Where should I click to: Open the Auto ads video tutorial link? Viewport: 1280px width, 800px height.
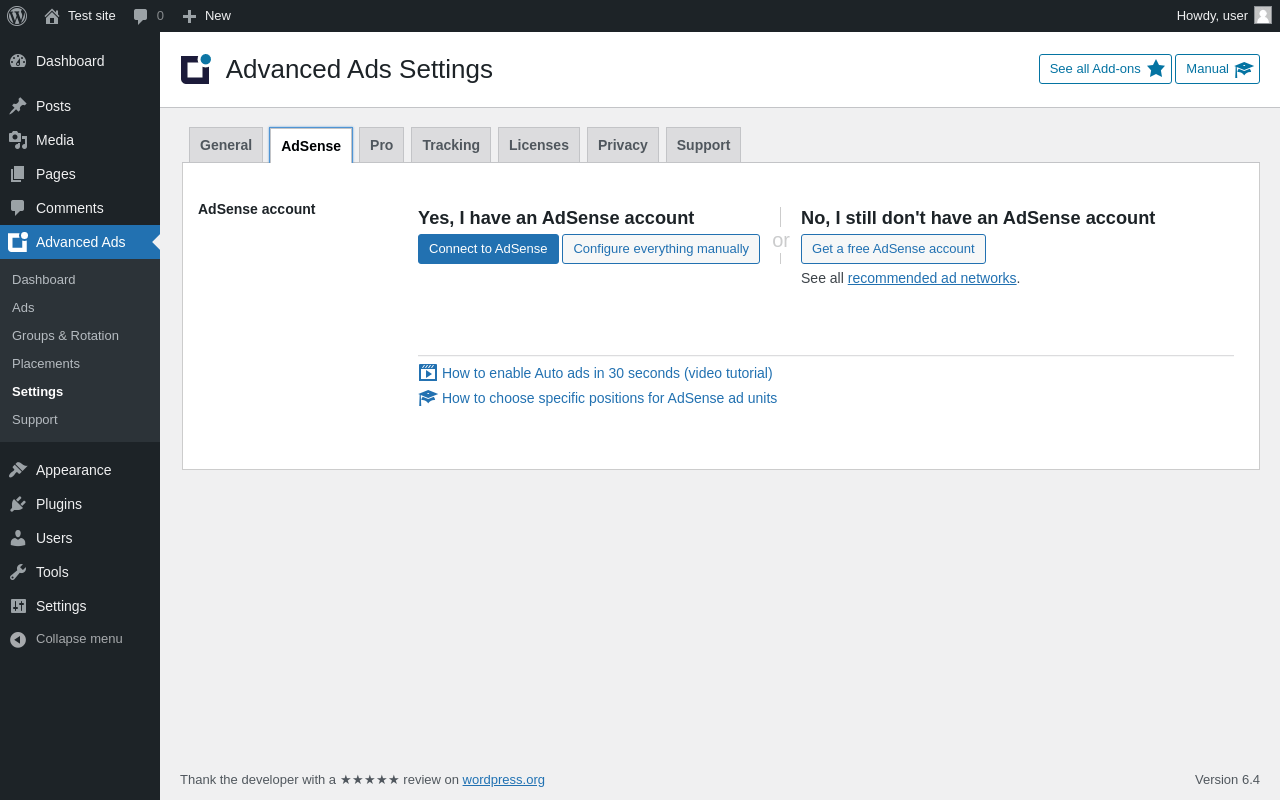click(x=607, y=373)
